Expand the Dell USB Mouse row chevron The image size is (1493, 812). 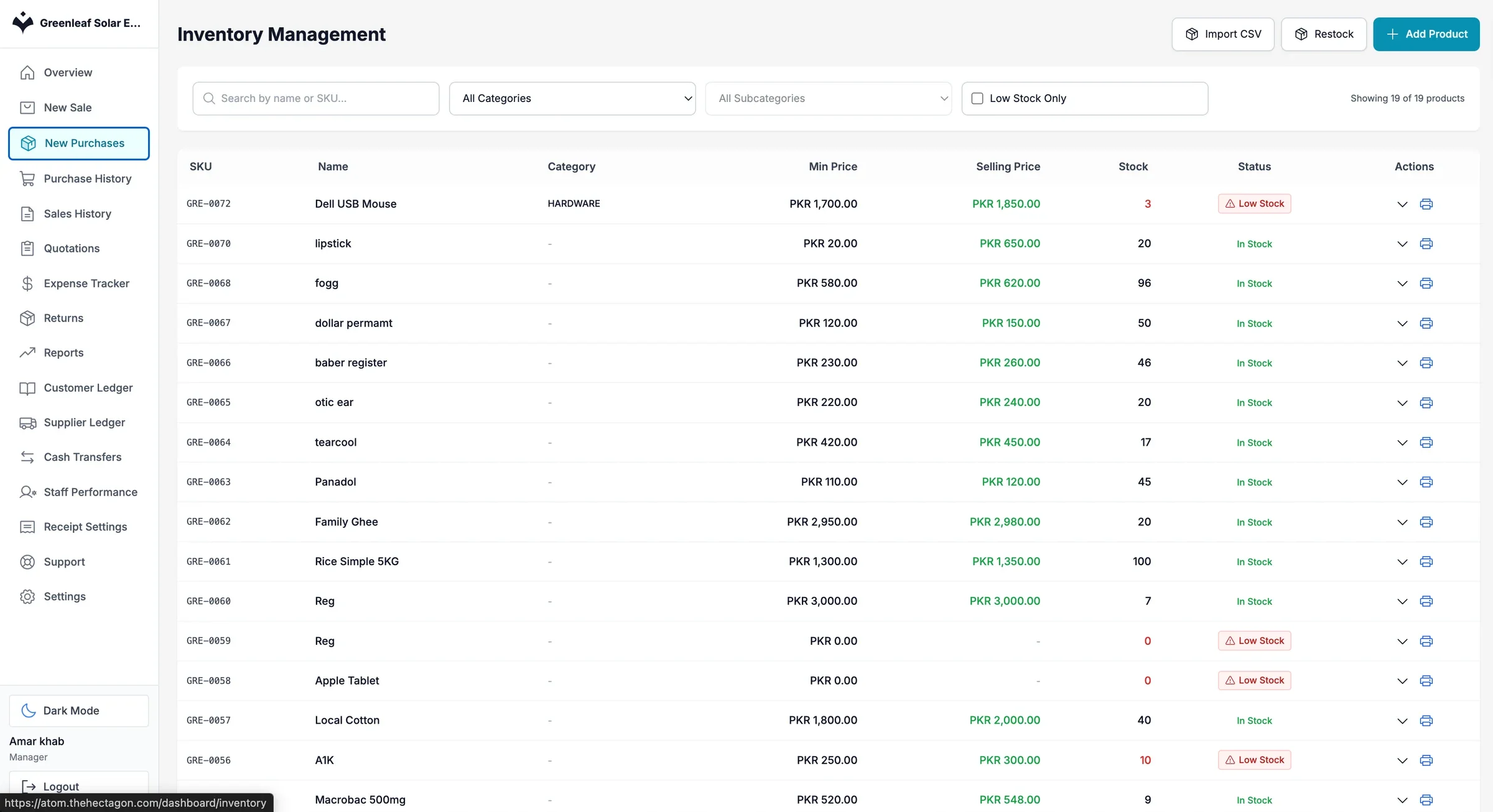click(1402, 204)
